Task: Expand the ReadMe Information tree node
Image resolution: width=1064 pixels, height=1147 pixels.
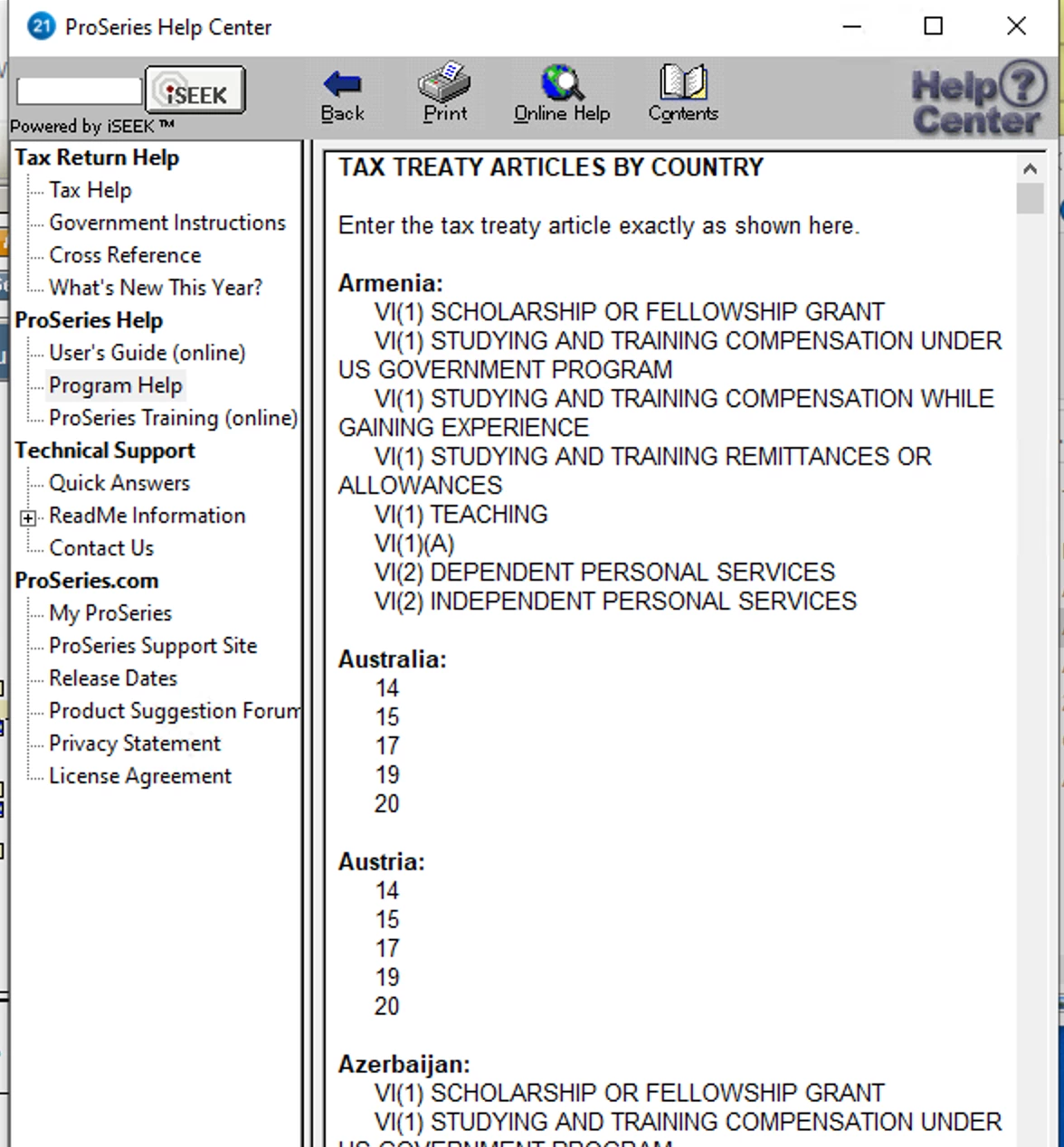Action: 28,518
